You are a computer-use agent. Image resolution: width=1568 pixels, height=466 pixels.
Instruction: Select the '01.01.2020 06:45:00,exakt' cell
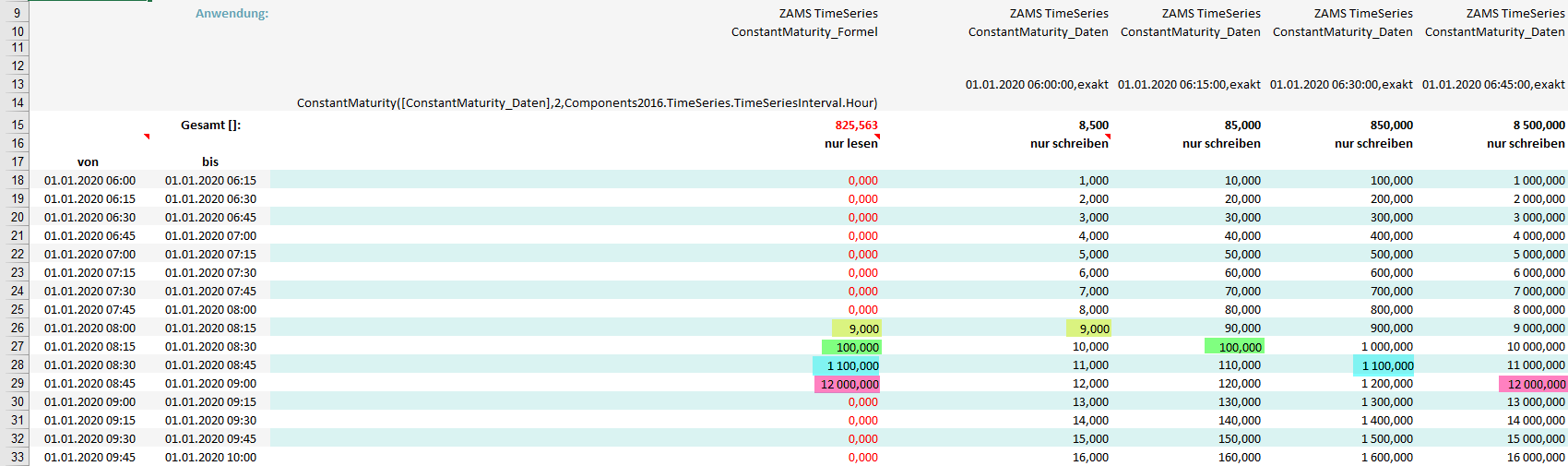click(1492, 84)
